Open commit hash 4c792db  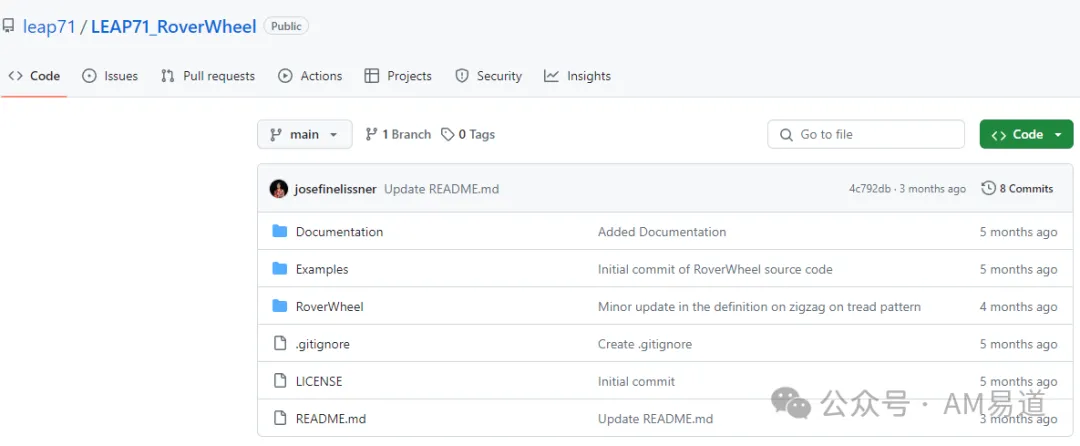[x=870, y=189]
